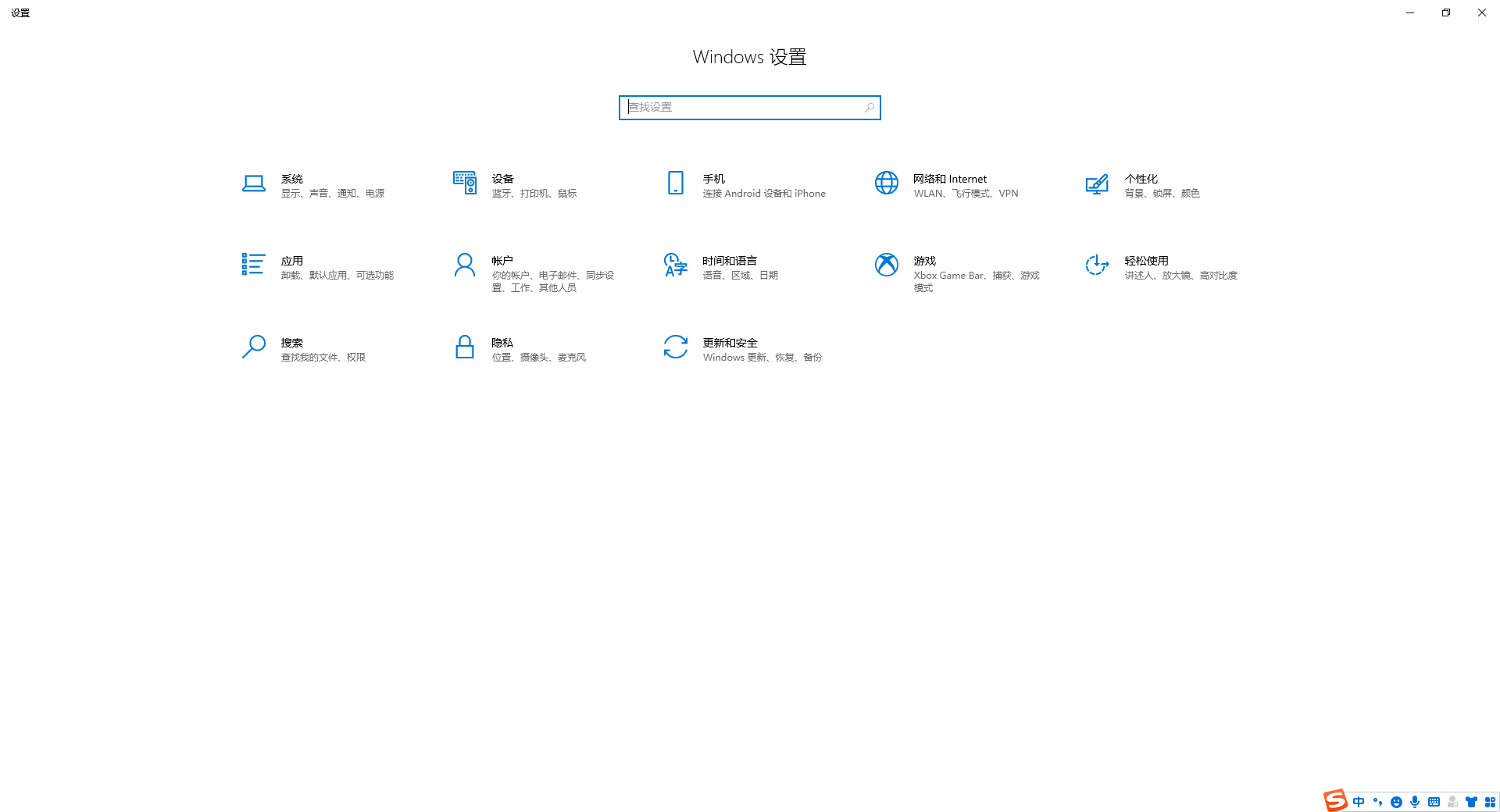Open the IME toolbox four-squares icon
1500x812 pixels.
click(x=1490, y=802)
